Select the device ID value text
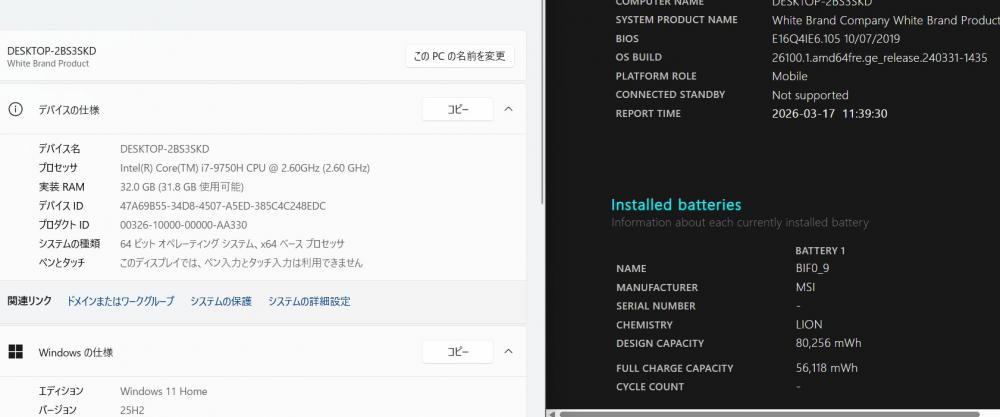The image size is (1000, 417). 223,206
